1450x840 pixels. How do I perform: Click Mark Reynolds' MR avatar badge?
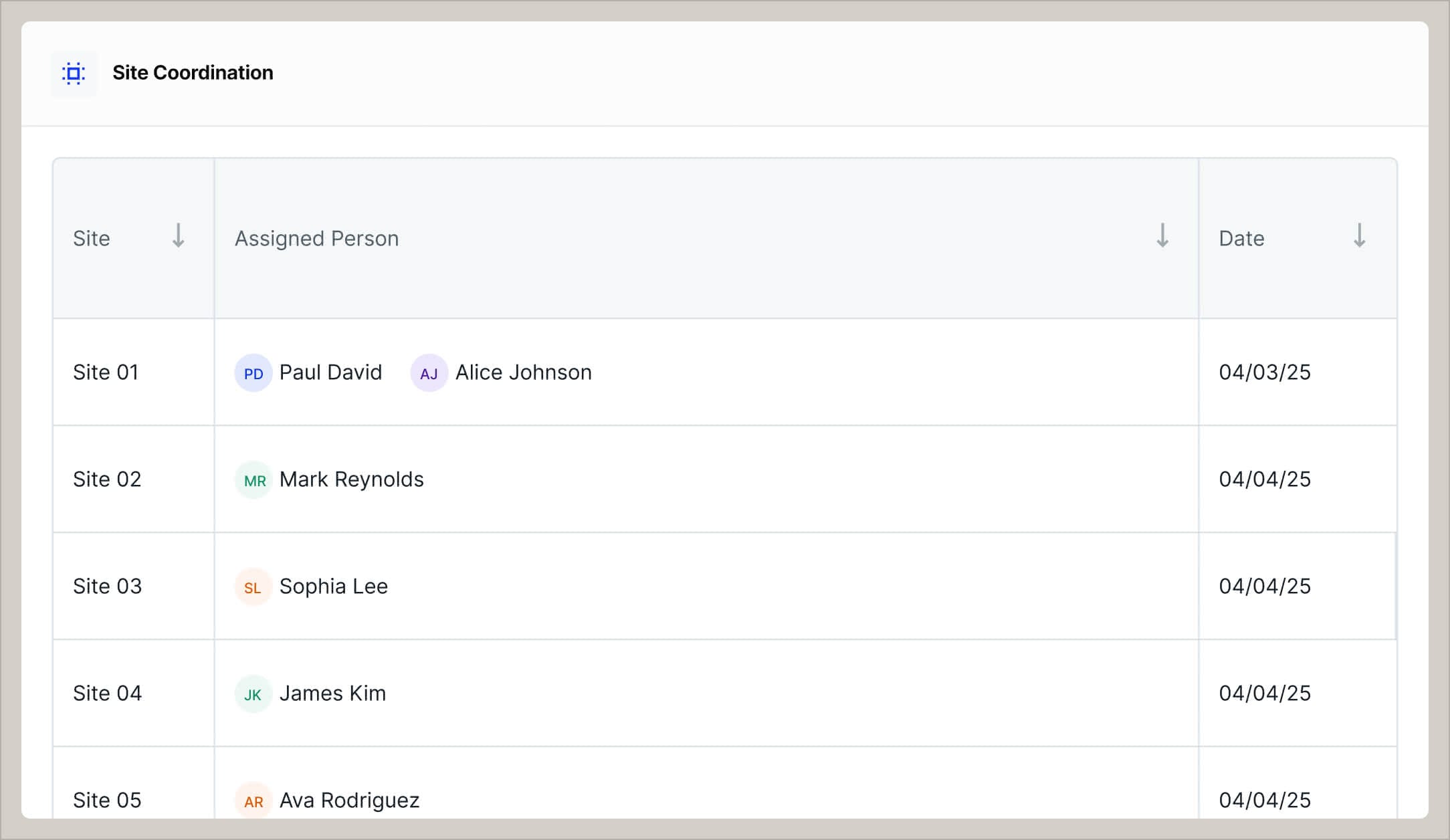(253, 480)
